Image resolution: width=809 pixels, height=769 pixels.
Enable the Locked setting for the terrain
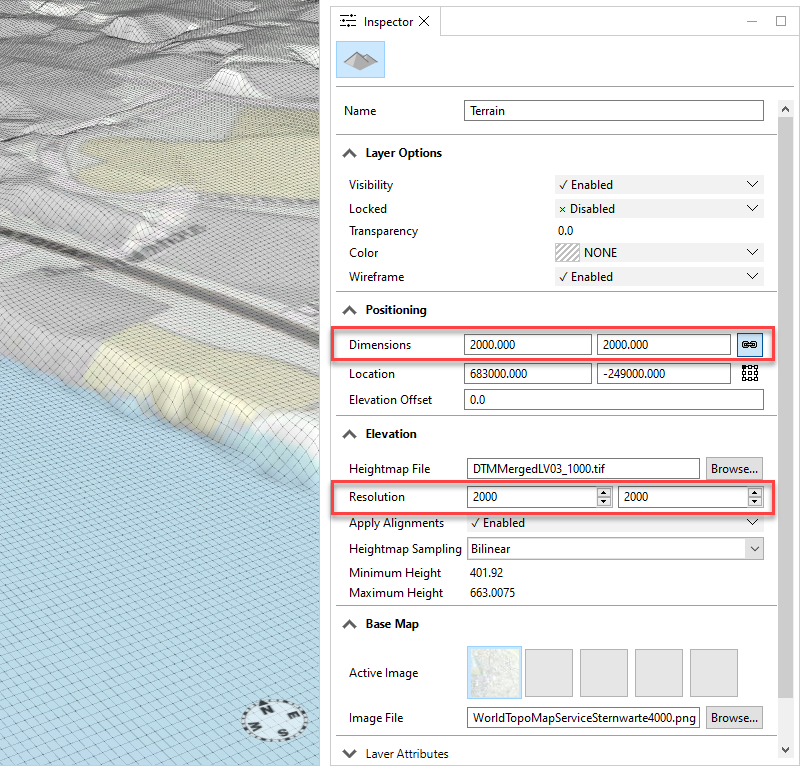(x=658, y=208)
